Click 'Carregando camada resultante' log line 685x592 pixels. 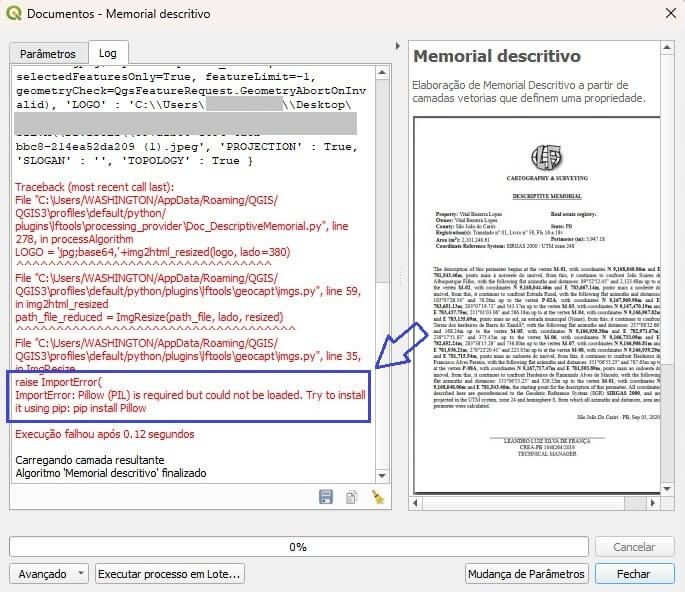tap(90, 460)
